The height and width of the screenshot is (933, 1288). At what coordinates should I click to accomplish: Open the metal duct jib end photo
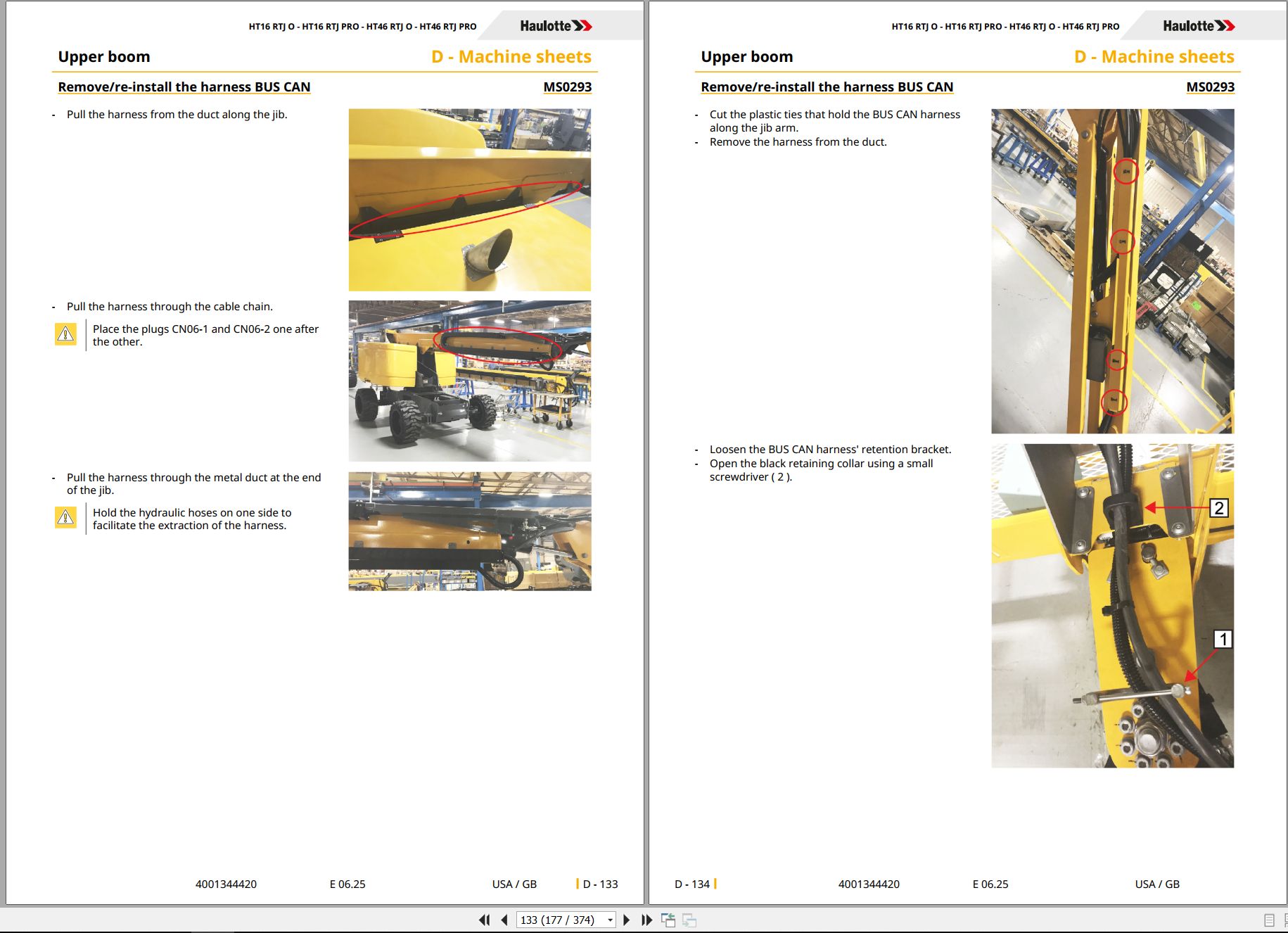(x=470, y=531)
